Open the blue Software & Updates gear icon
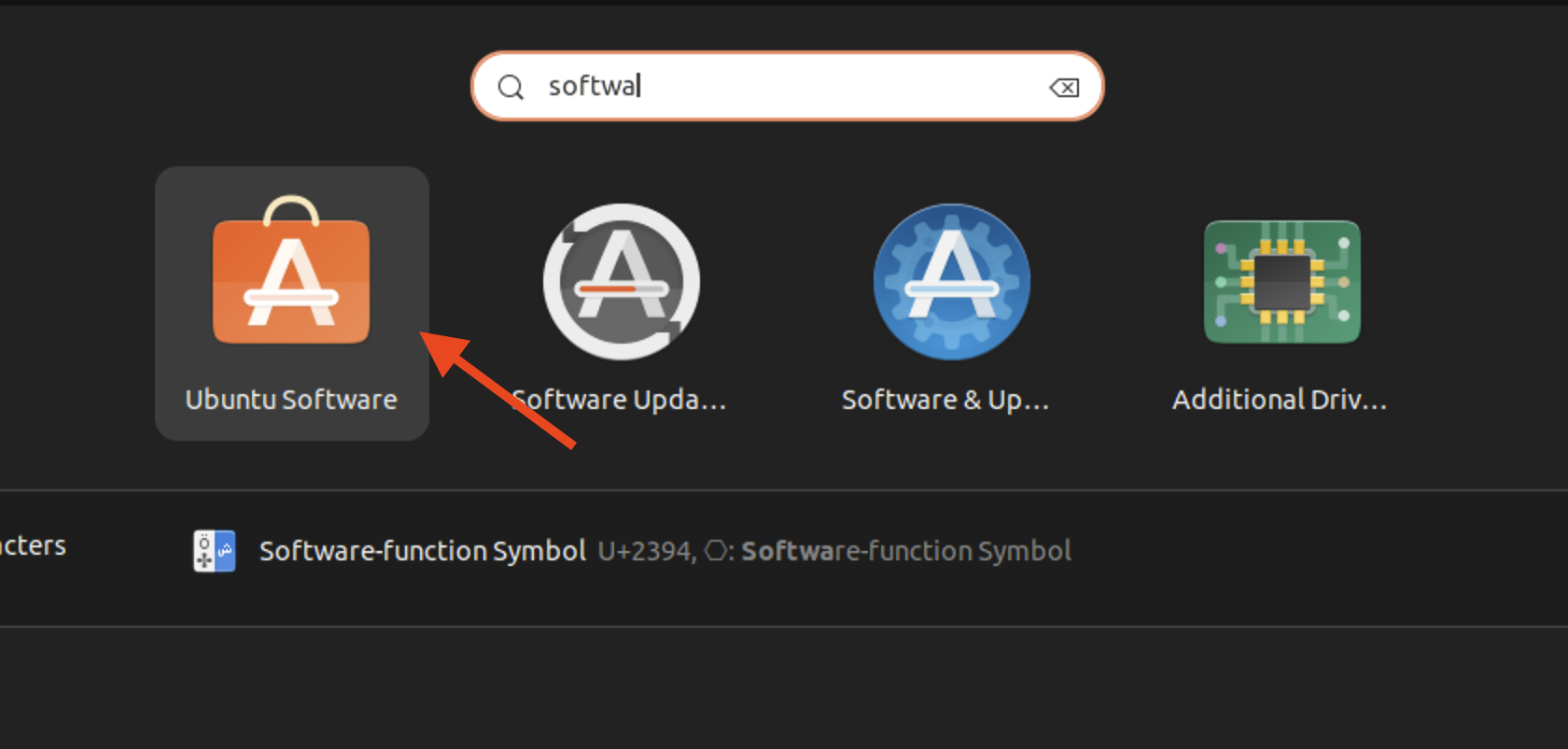The width and height of the screenshot is (1568, 749). coord(952,282)
